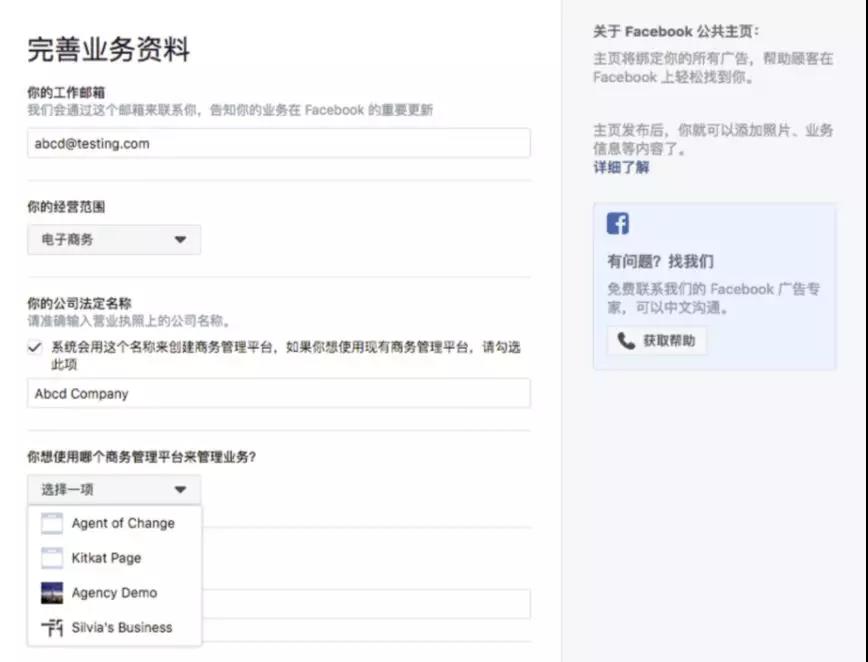Screen dimensions: 868x662
Task: Click the 你的经营范围 label
Action: point(66,207)
